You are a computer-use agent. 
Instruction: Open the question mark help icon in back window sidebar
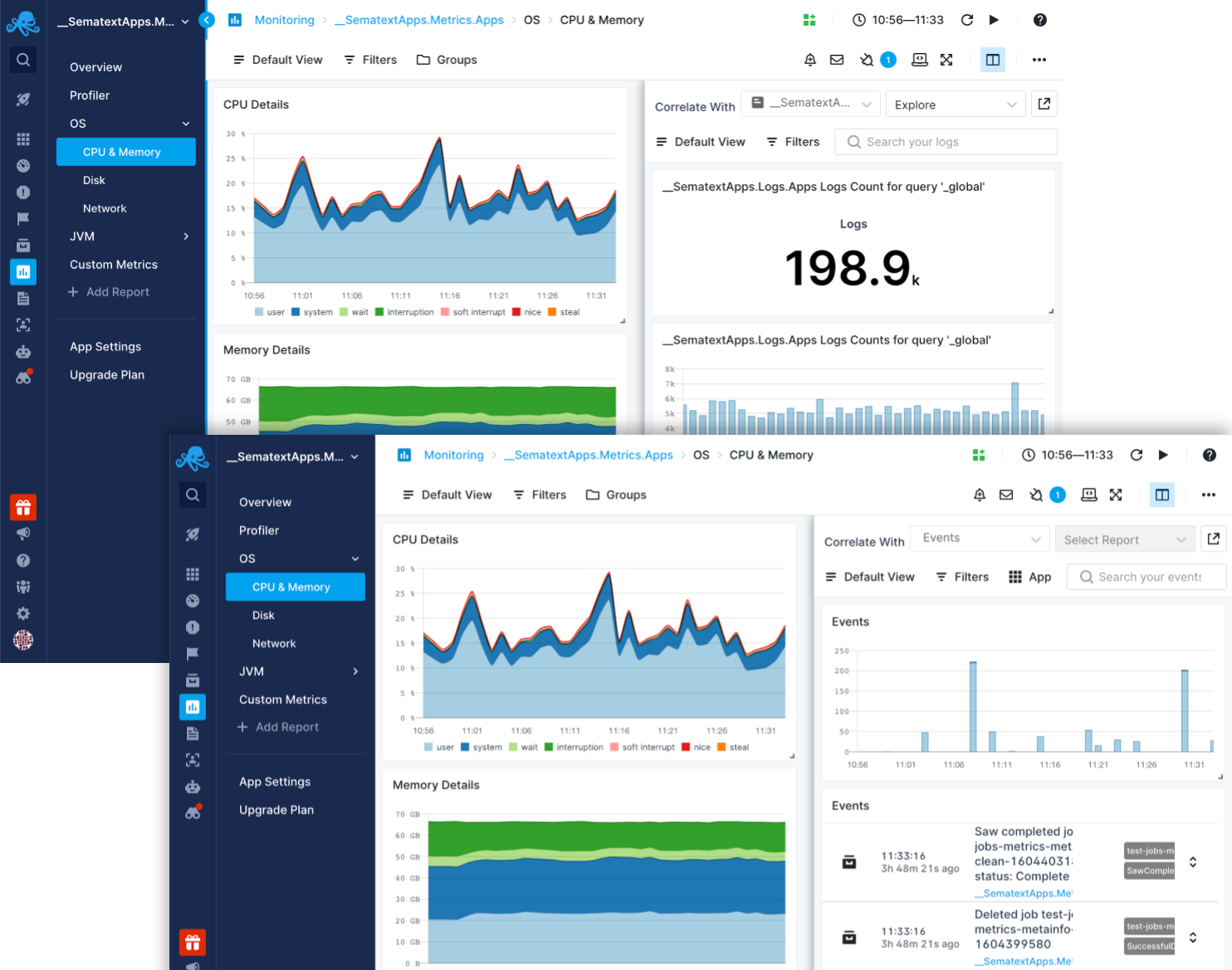pyautogui.click(x=23, y=560)
